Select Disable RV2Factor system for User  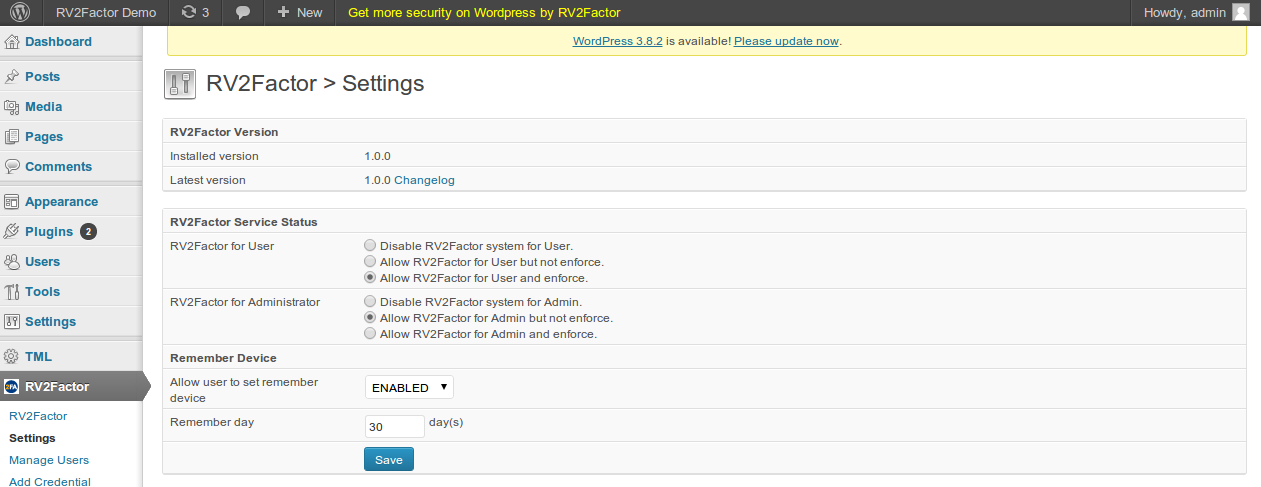(371, 245)
